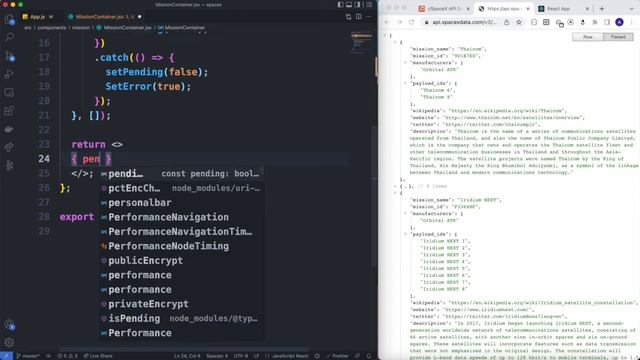Click the browser forward arrow
640x360 pixels.
tap(399, 22)
